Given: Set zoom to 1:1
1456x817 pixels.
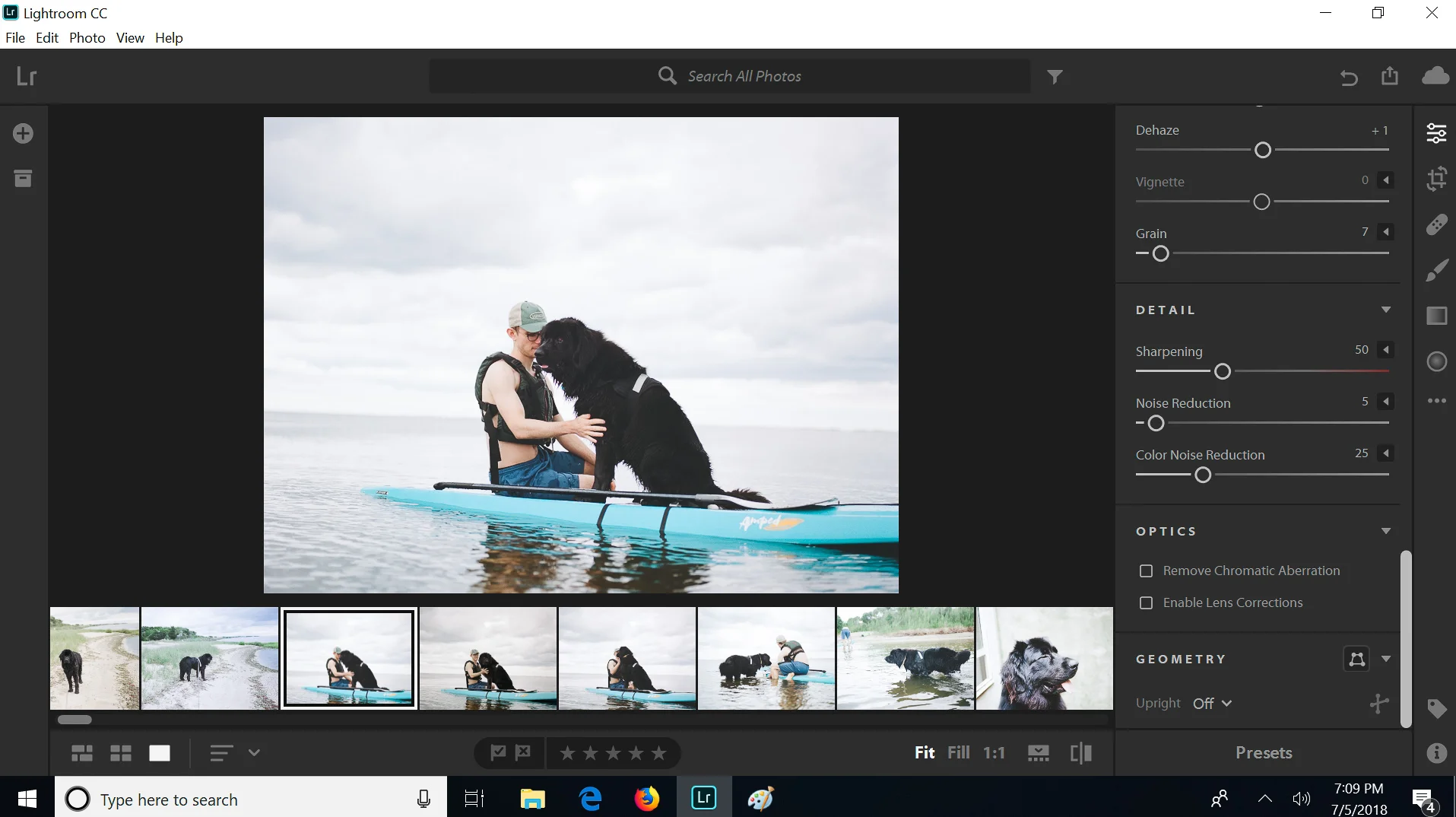Looking at the screenshot, I should pos(994,753).
